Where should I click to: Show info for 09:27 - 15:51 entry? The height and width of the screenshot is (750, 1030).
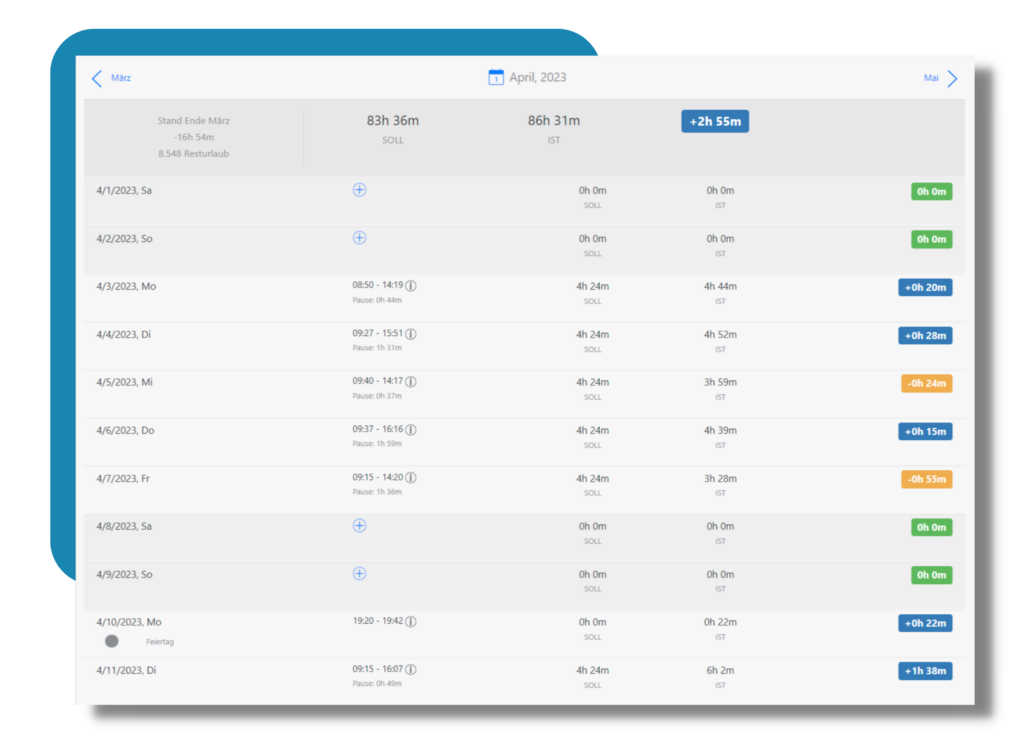[411, 334]
